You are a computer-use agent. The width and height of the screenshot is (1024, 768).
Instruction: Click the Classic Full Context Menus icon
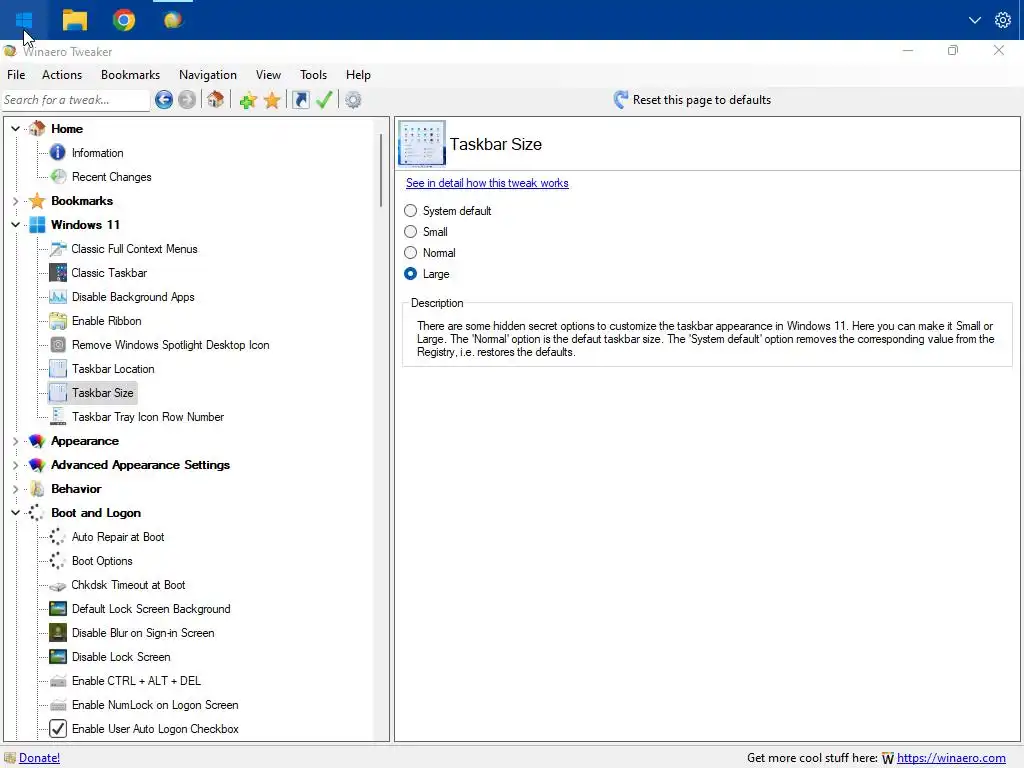(58, 249)
